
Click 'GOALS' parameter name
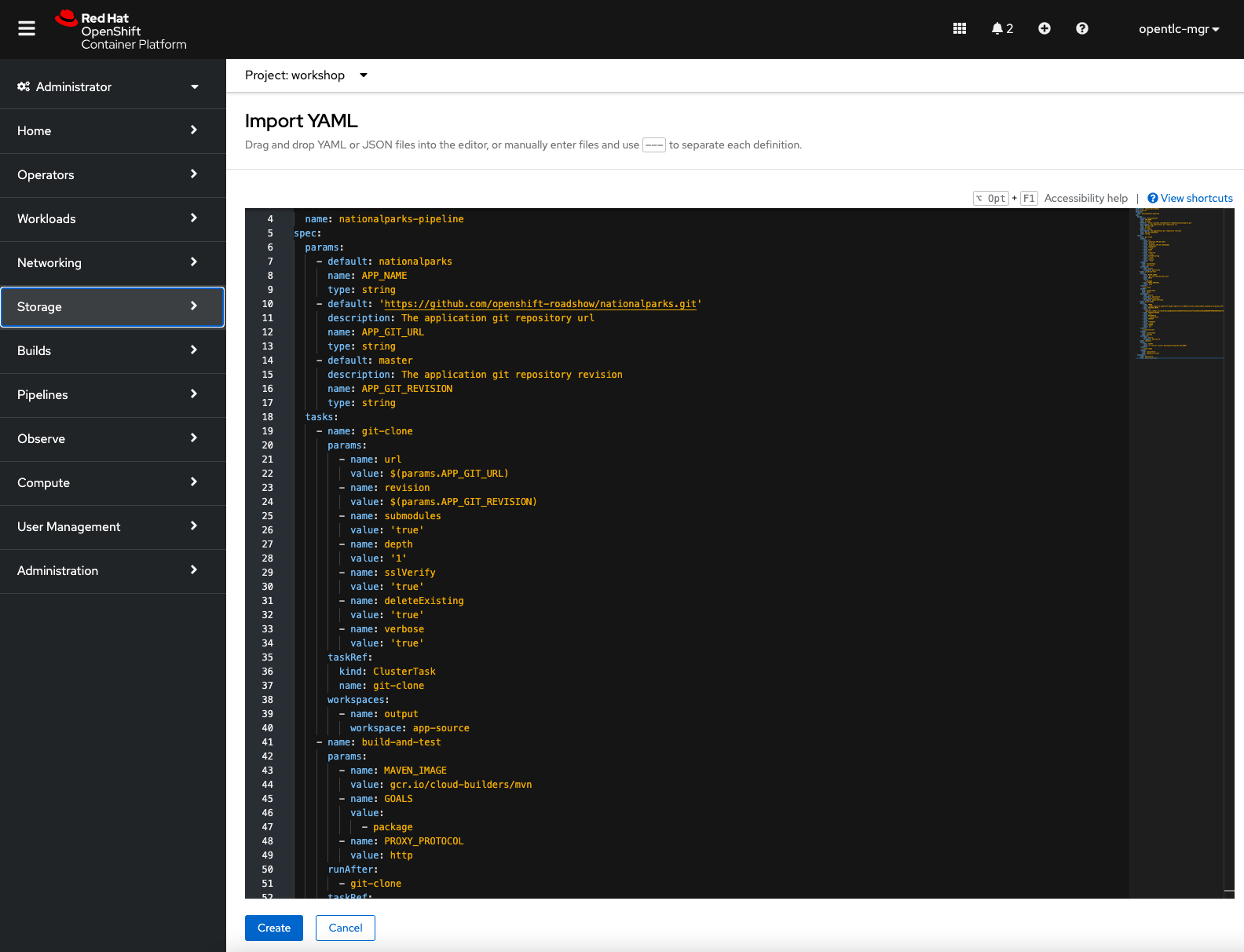coord(398,799)
